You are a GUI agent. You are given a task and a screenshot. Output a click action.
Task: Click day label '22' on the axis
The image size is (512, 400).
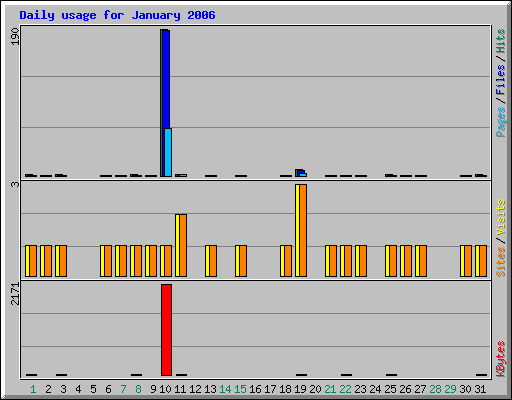point(345,389)
